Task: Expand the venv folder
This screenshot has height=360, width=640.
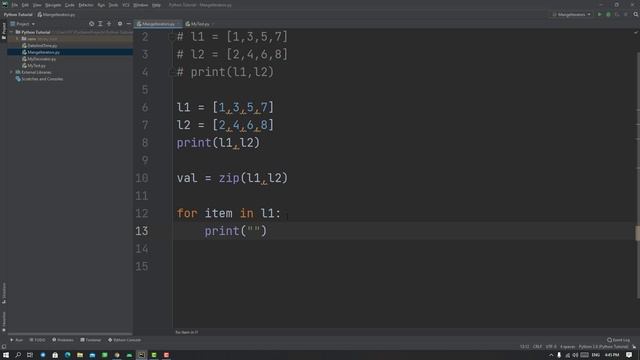Action: coord(18,39)
